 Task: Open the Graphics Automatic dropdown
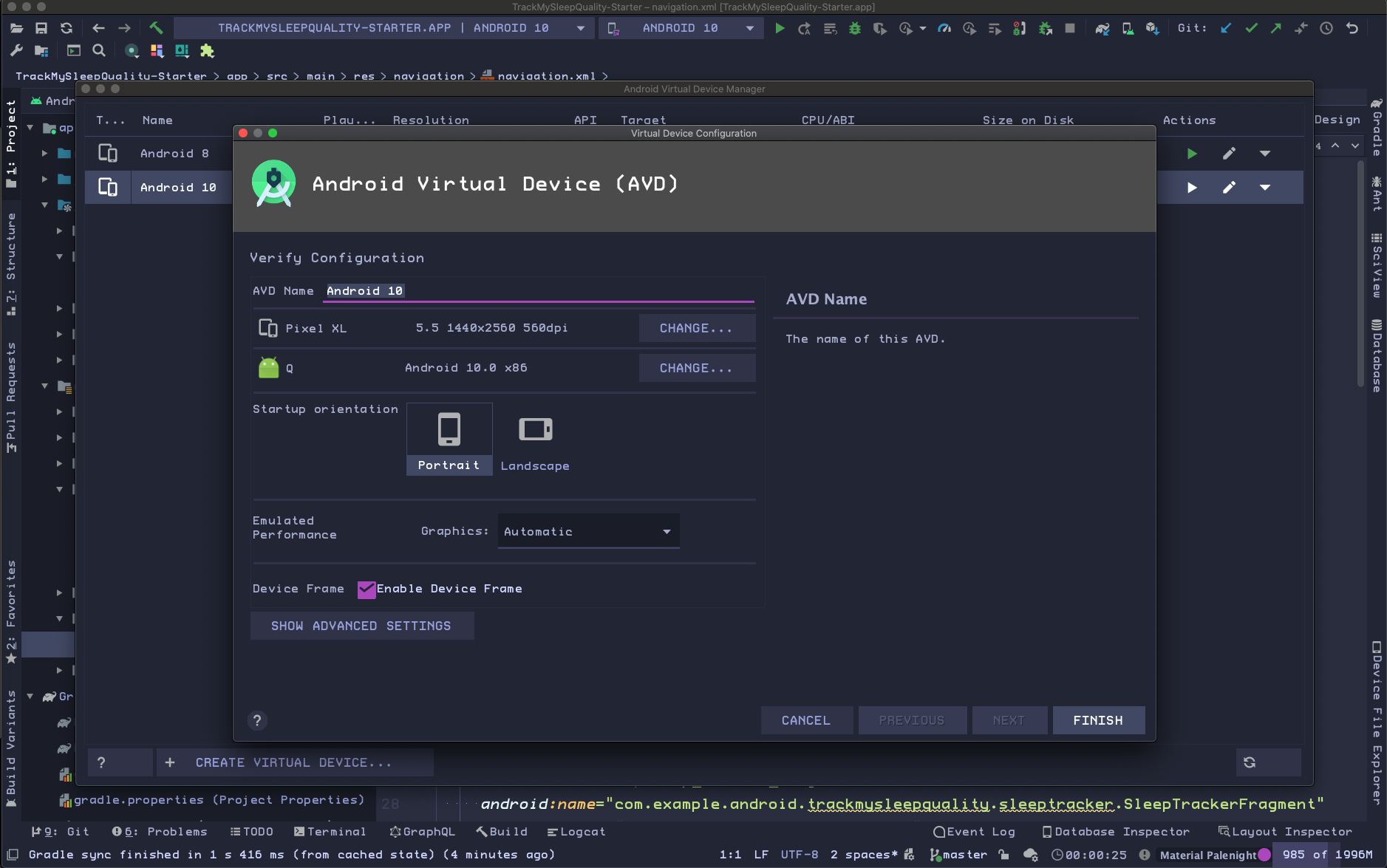pyautogui.click(x=588, y=531)
